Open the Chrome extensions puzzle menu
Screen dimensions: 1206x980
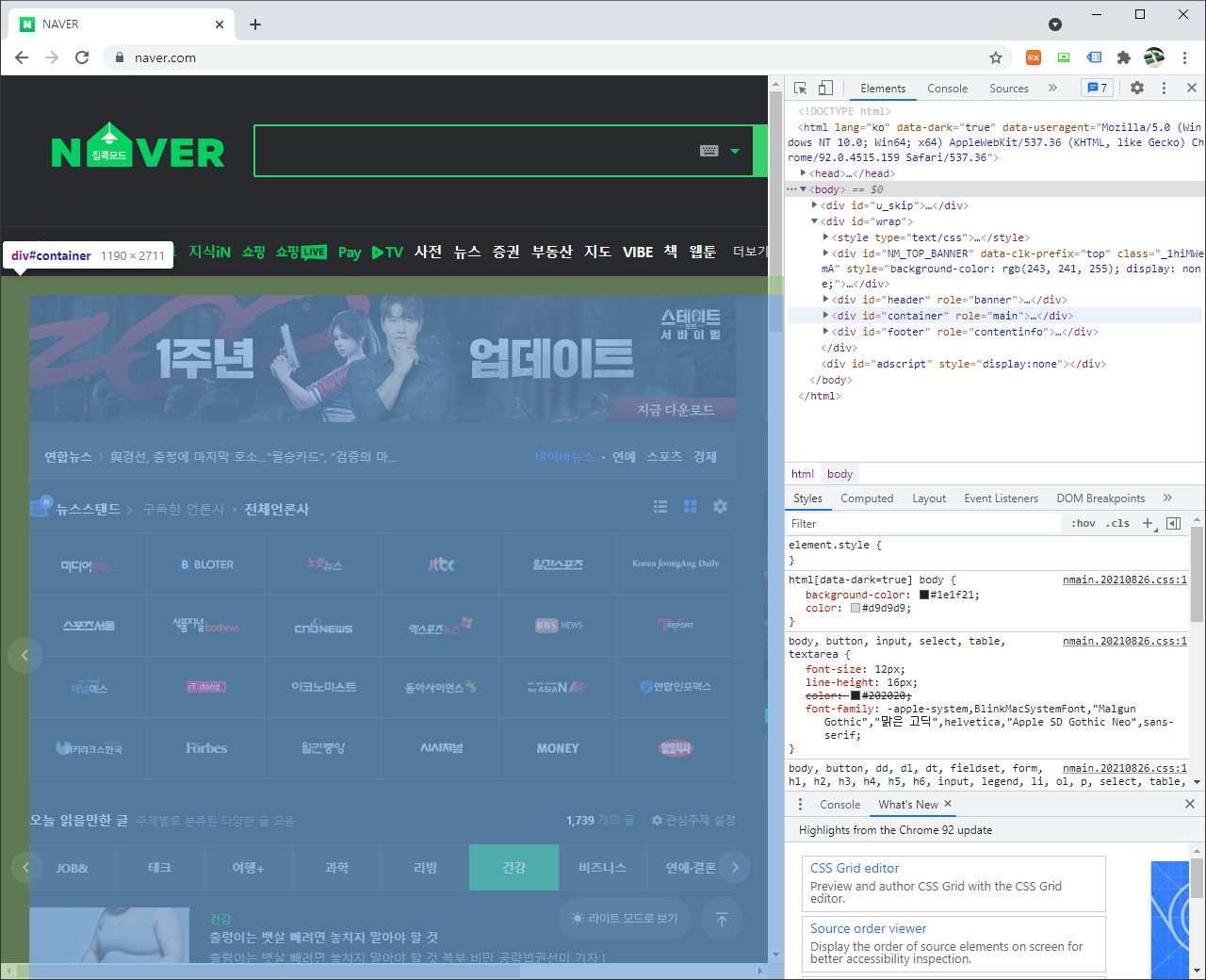[1123, 57]
